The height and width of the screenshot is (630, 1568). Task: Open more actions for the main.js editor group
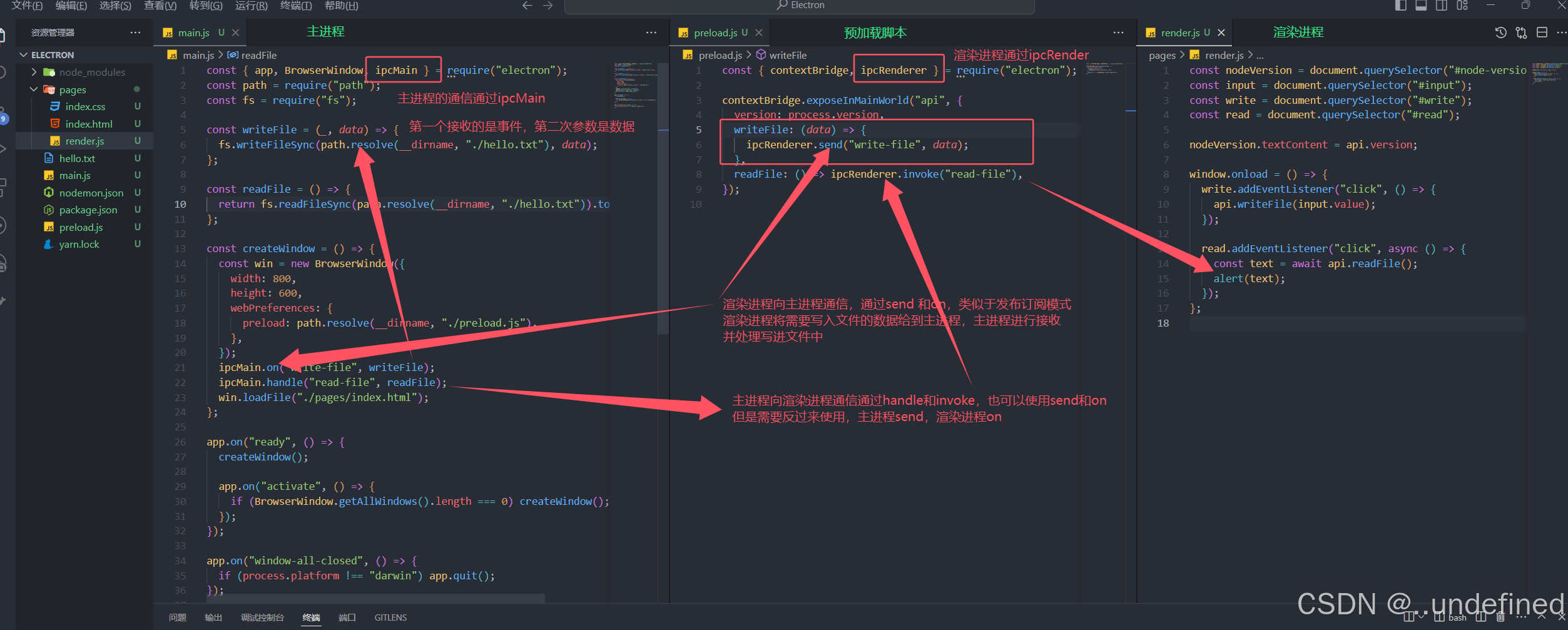pos(651,33)
